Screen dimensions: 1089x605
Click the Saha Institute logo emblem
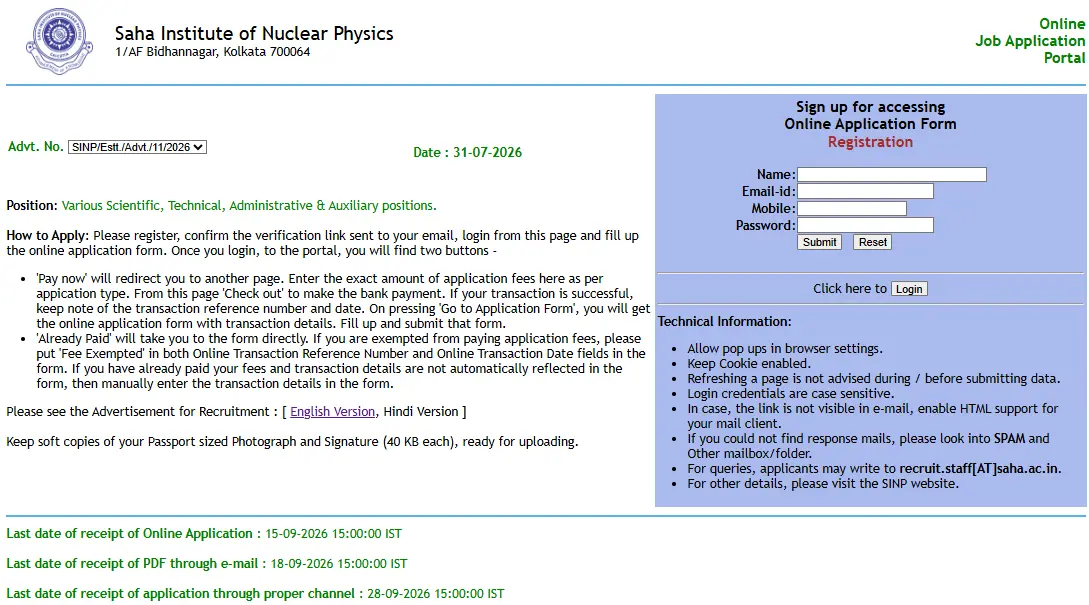(59, 41)
